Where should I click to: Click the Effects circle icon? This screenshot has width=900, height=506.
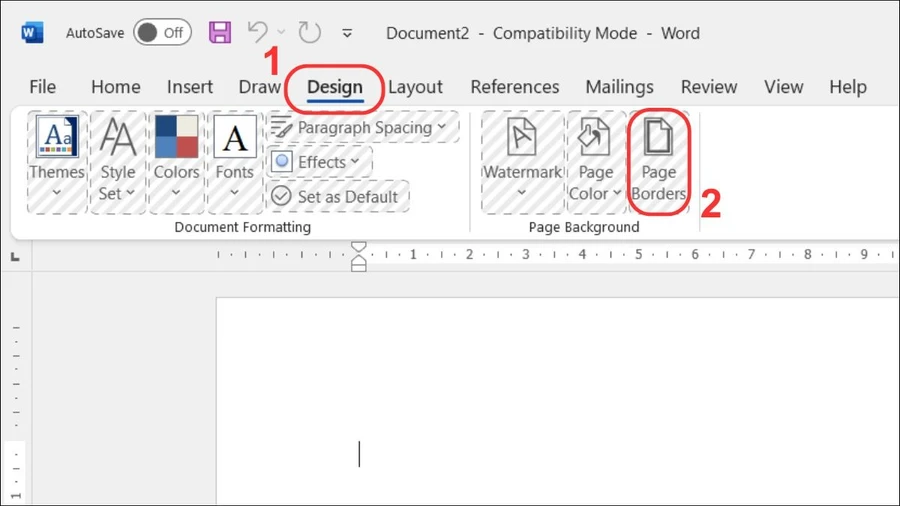coord(282,162)
